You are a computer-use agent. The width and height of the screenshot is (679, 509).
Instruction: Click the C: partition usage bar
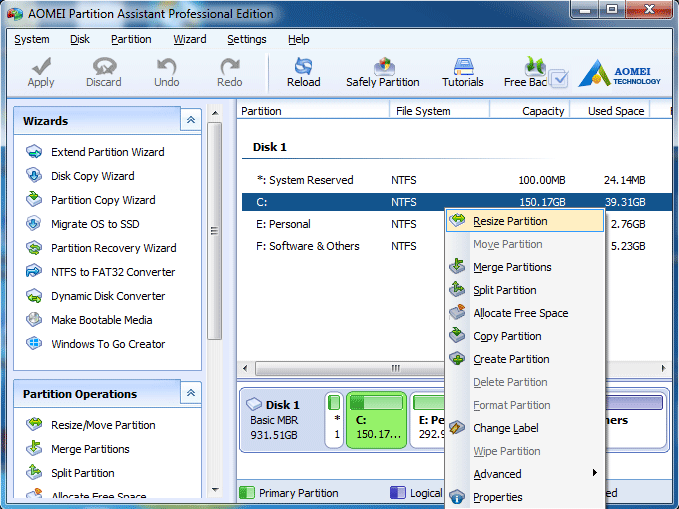pyautogui.click(x=376, y=403)
